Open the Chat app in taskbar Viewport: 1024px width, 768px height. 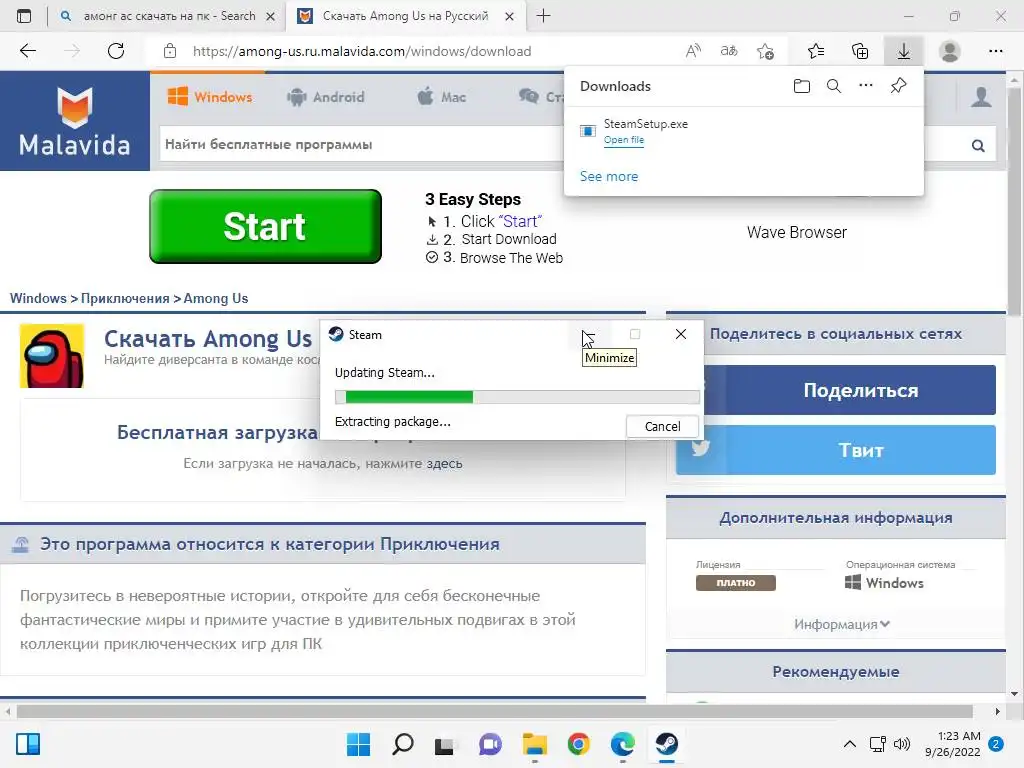pyautogui.click(x=490, y=744)
